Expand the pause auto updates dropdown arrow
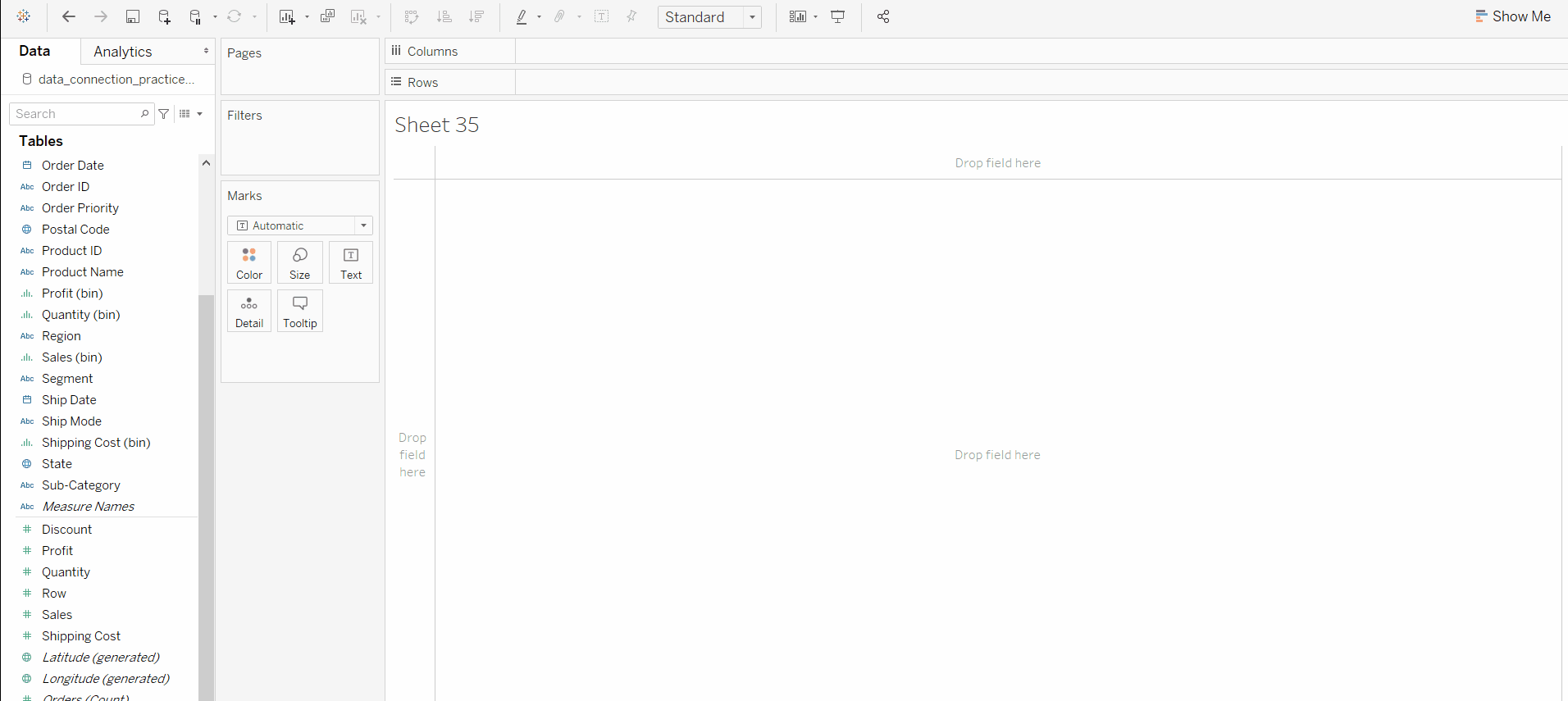Viewport: 1568px width, 701px height. (215, 17)
